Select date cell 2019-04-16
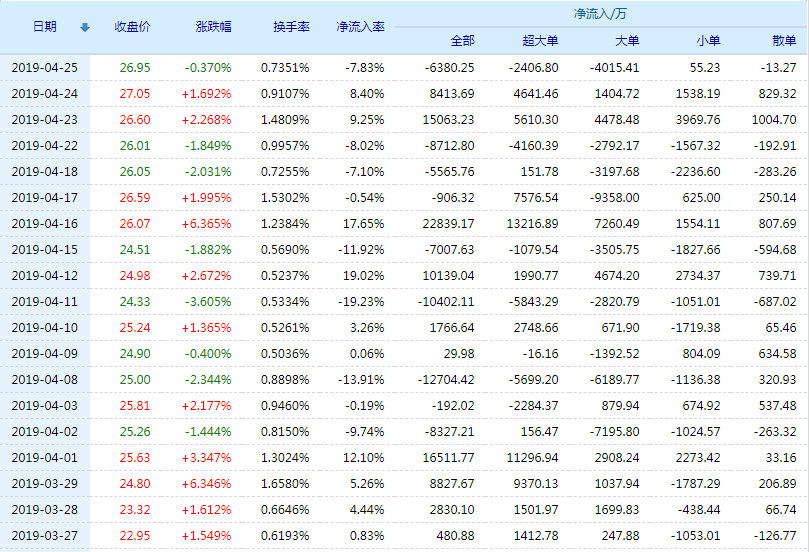 pyautogui.click(x=44, y=224)
